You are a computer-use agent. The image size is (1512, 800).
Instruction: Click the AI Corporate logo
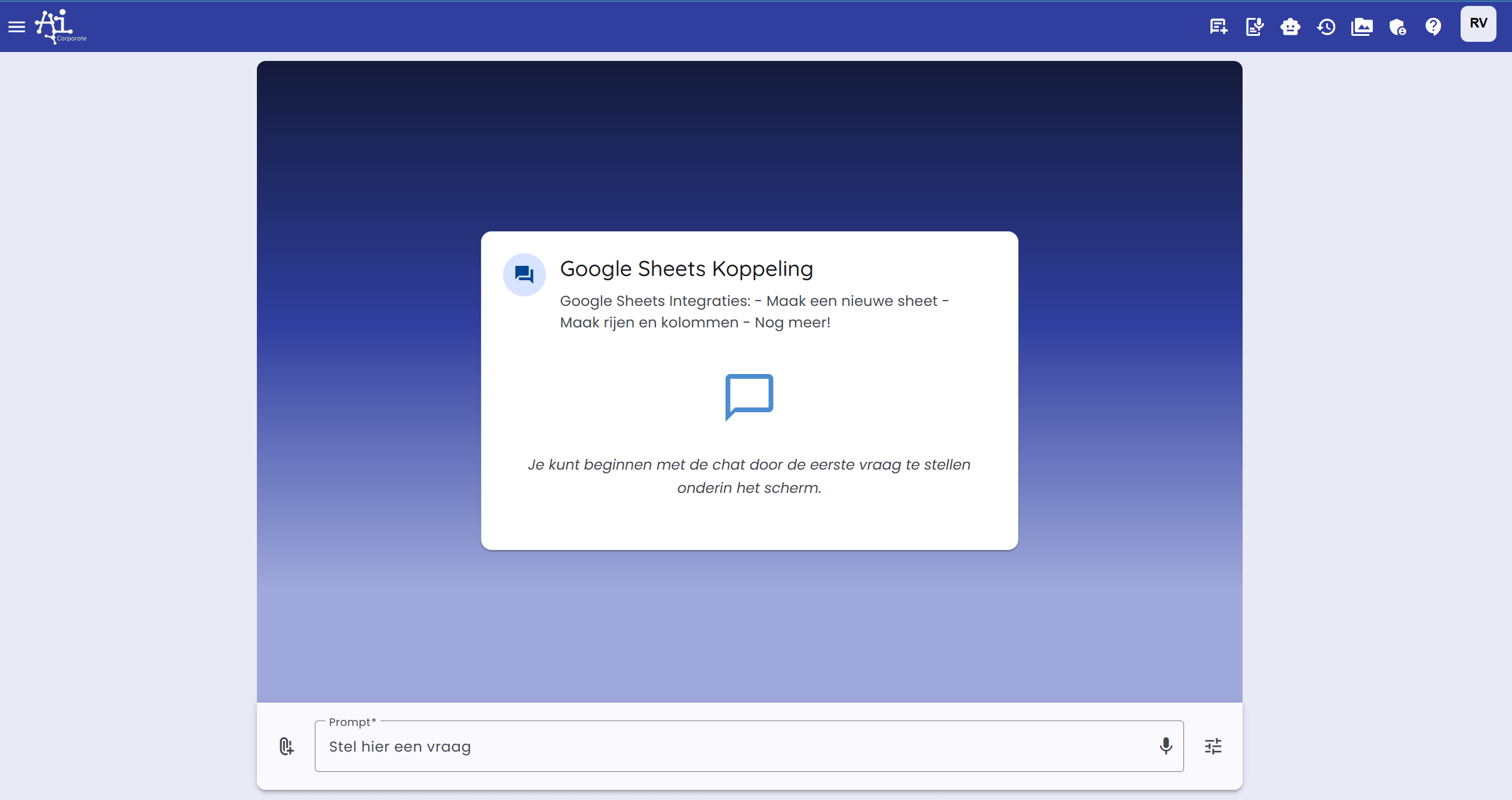point(60,26)
